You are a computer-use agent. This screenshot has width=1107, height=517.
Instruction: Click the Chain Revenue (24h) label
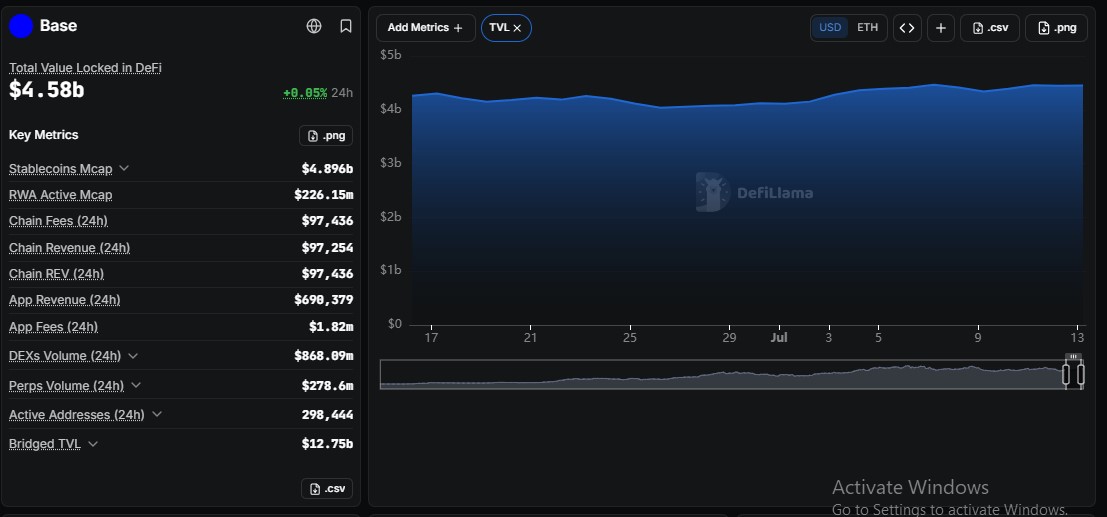pos(69,248)
